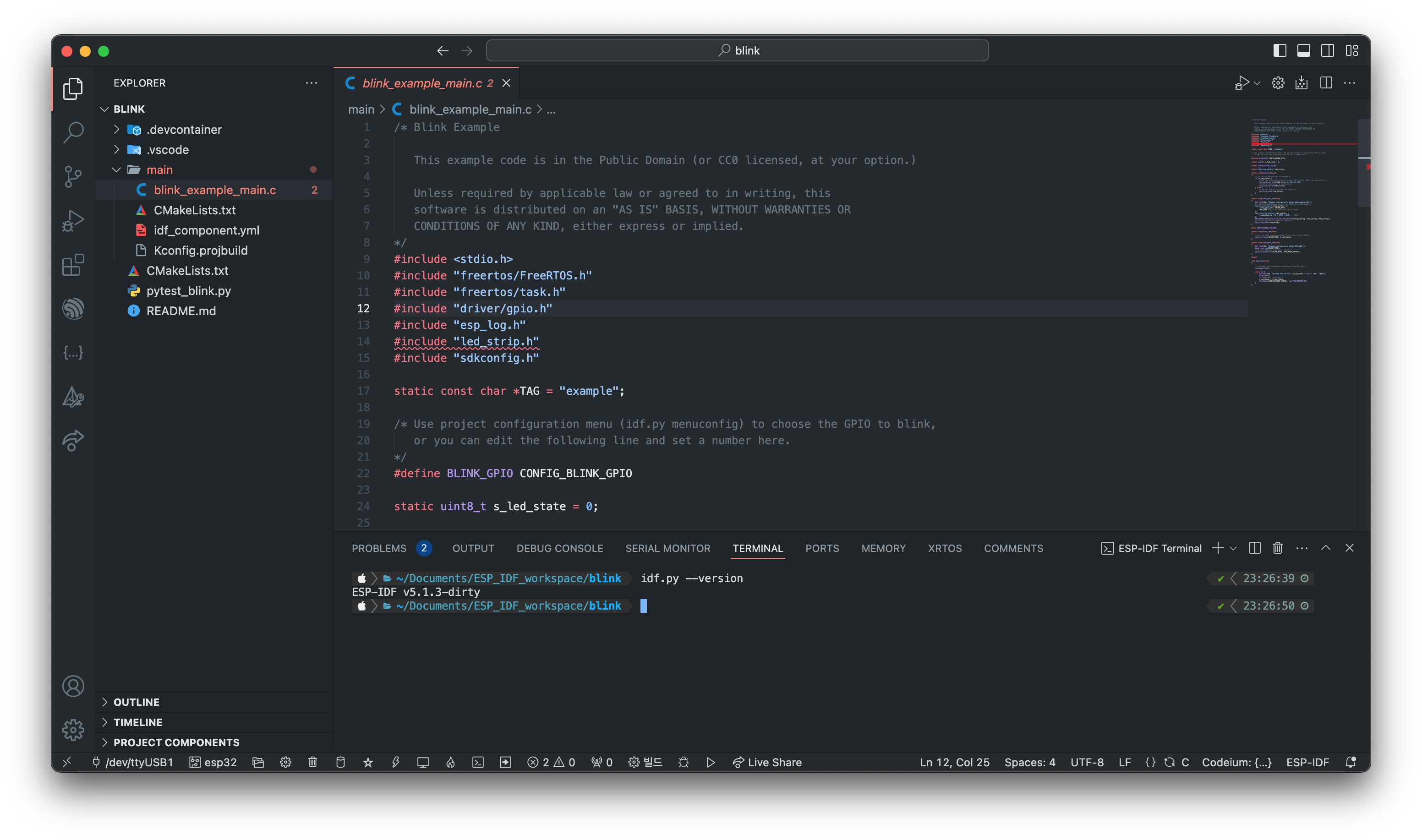This screenshot has width=1422, height=840.
Task: Switch to the OUTPUT tab
Action: (x=473, y=549)
